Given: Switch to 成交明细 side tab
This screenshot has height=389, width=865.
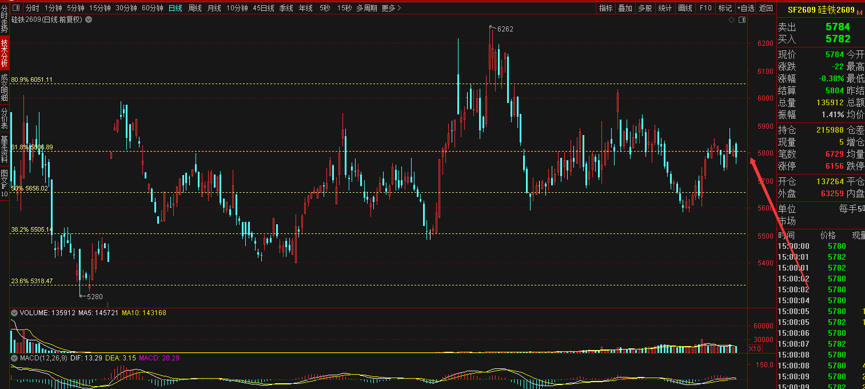Looking at the screenshot, I should point(4,87).
